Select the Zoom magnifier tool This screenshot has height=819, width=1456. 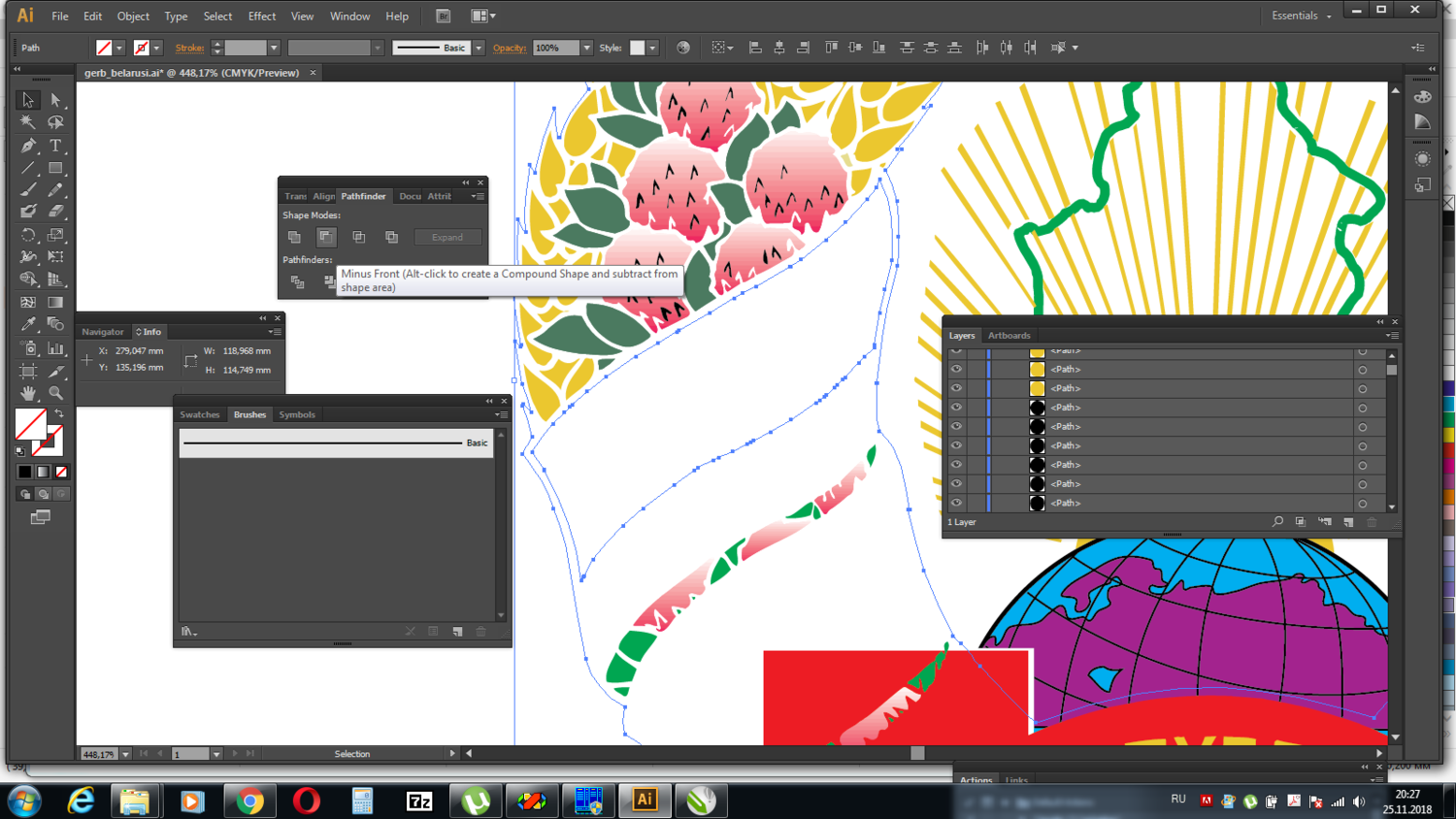tap(55, 393)
